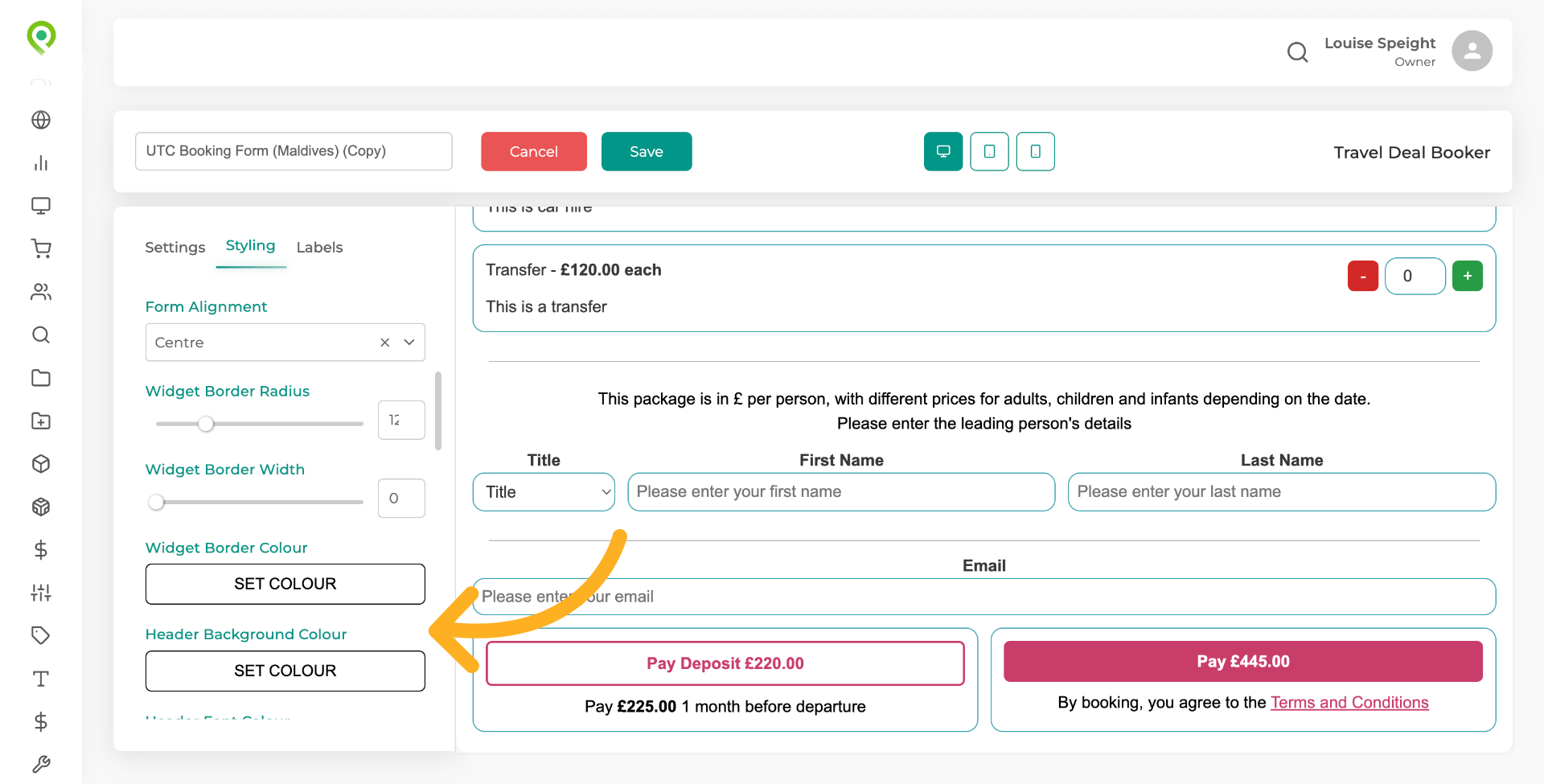Increase the Transfer quantity
Image resolution: width=1544 pixels, height=784 pixels.
pos(1468,276)
